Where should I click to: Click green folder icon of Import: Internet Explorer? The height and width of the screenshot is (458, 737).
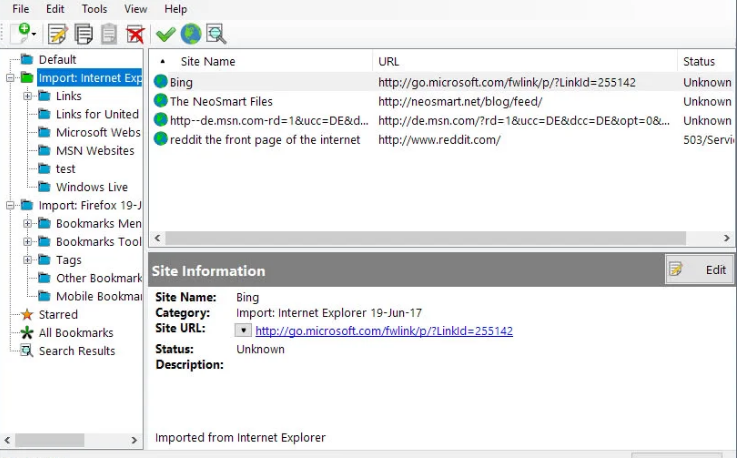click(x=27, y=78)
